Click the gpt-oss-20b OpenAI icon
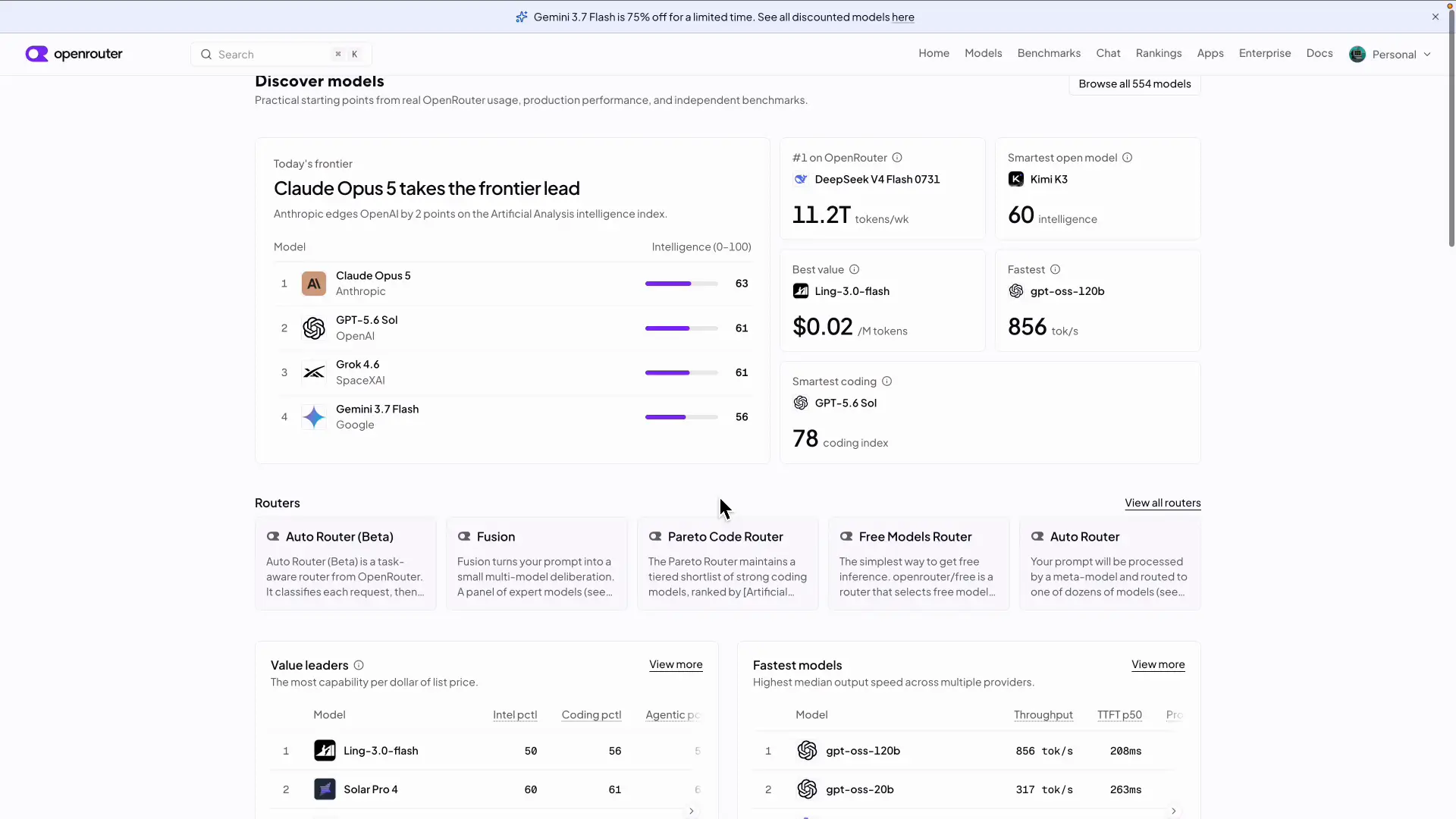Image resolution: width=1456 pixels, height=819 pixels. tap(807, 789)
